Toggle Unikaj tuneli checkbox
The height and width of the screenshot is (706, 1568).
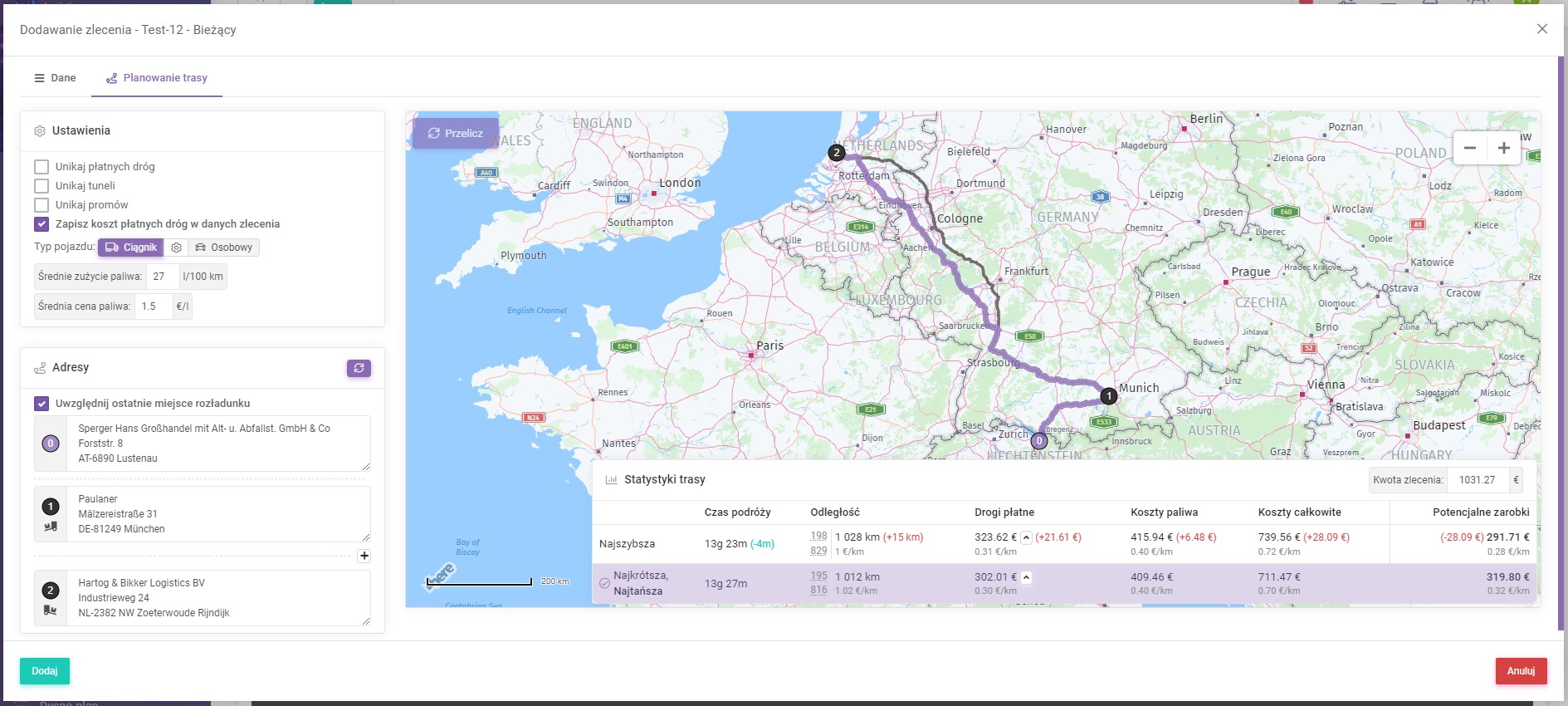tap(42, 186)
